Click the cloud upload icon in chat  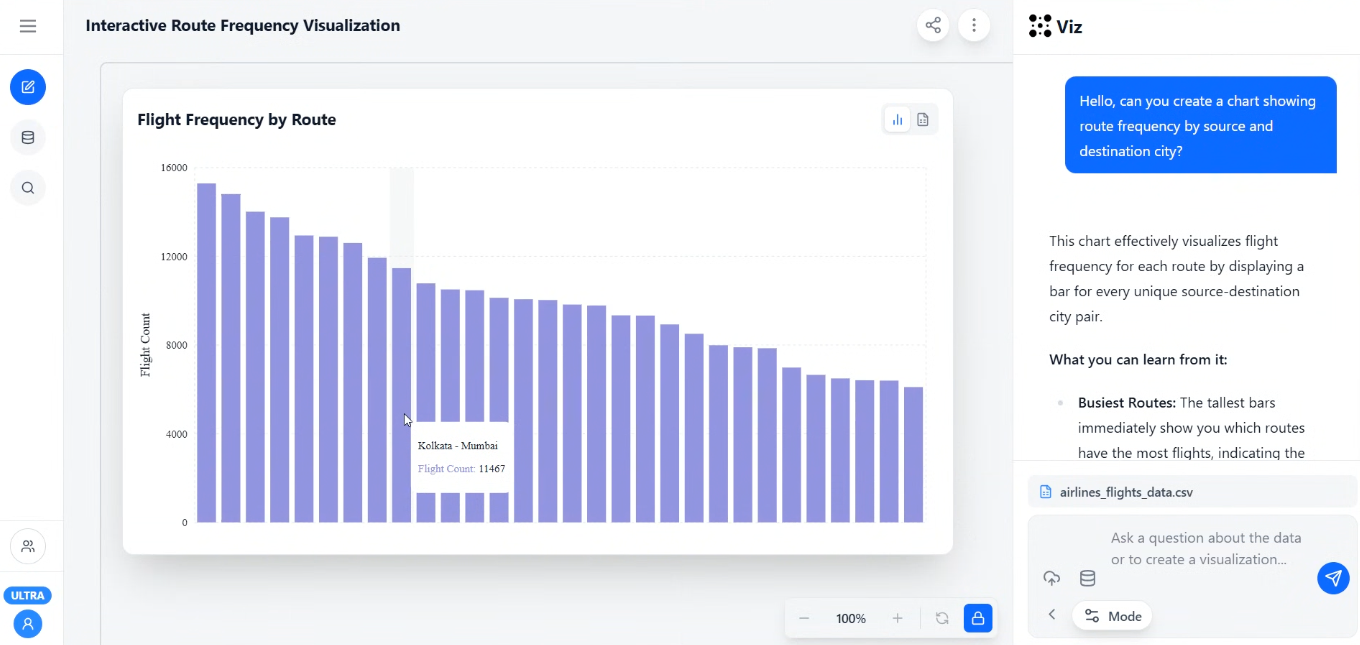pos(1051,579)
